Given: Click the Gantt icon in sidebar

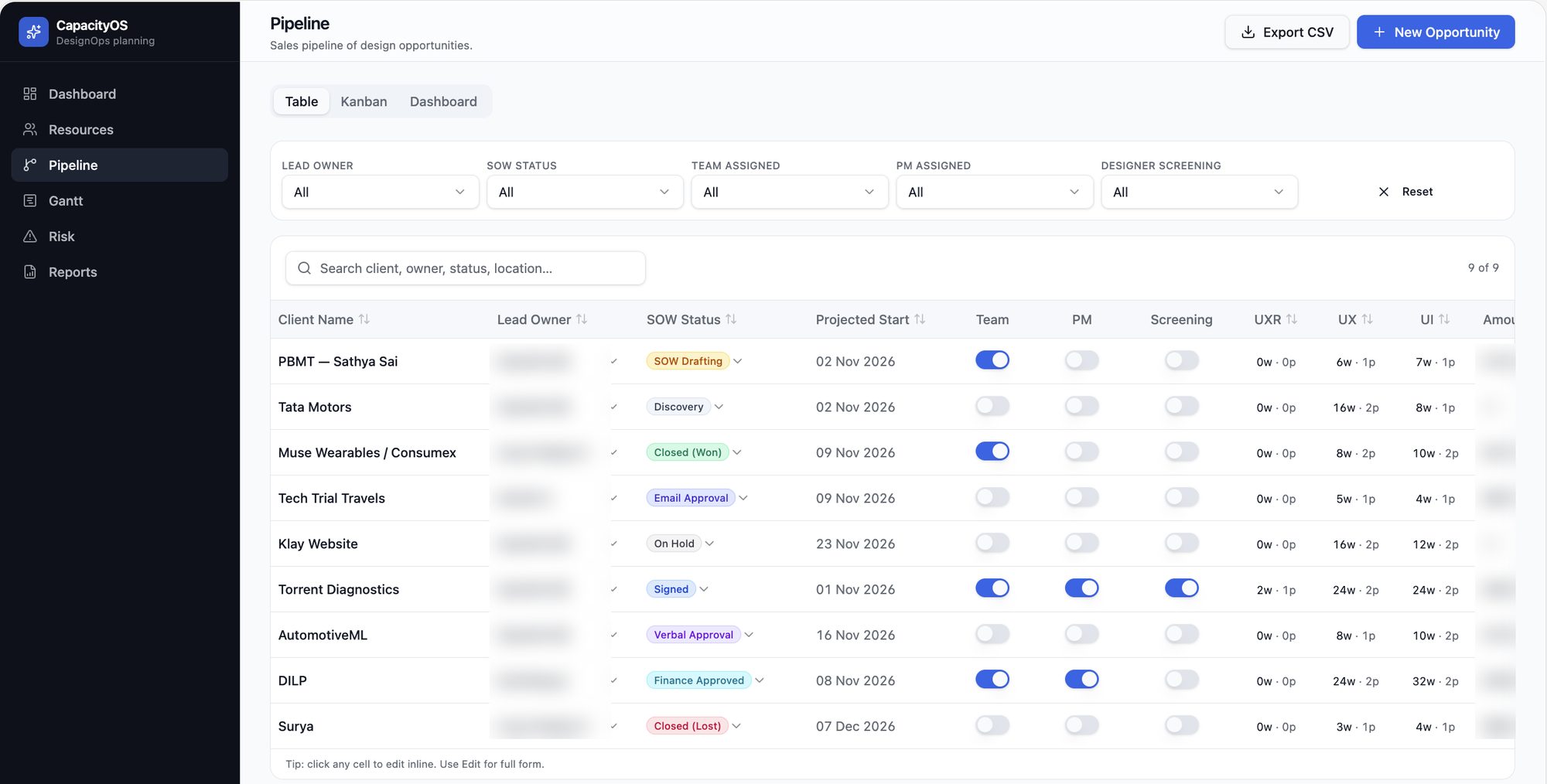Looking at the screenshot, I should coord(30,200).
